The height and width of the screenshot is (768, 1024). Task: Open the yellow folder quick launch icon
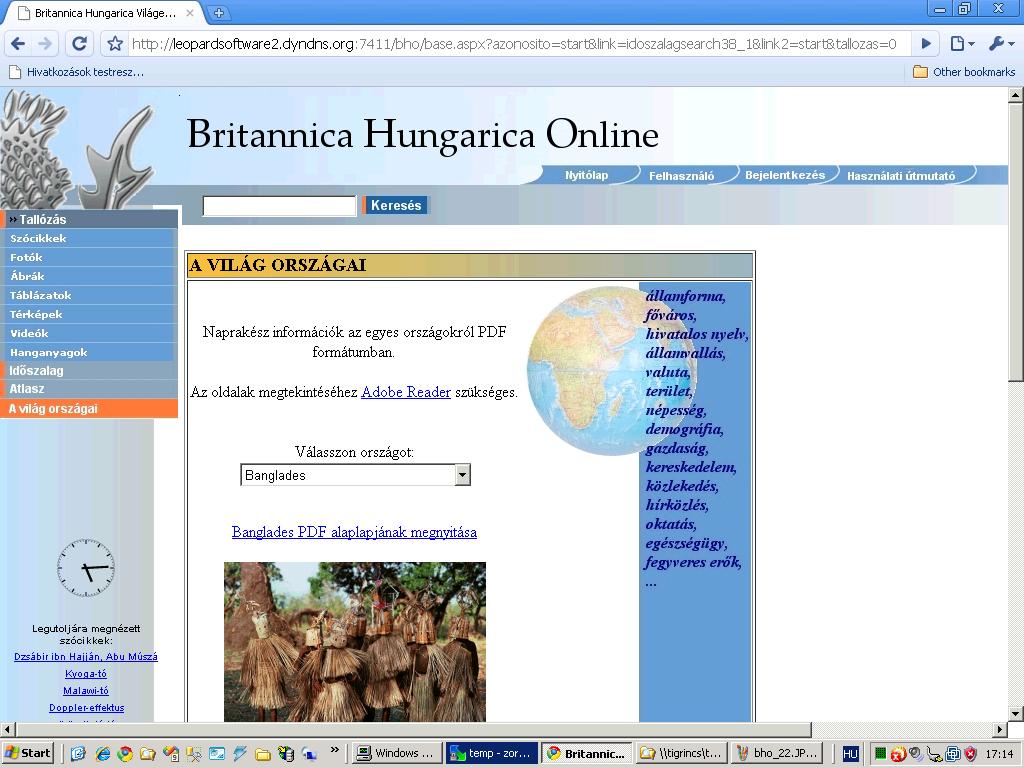click(x=263, y=754)
